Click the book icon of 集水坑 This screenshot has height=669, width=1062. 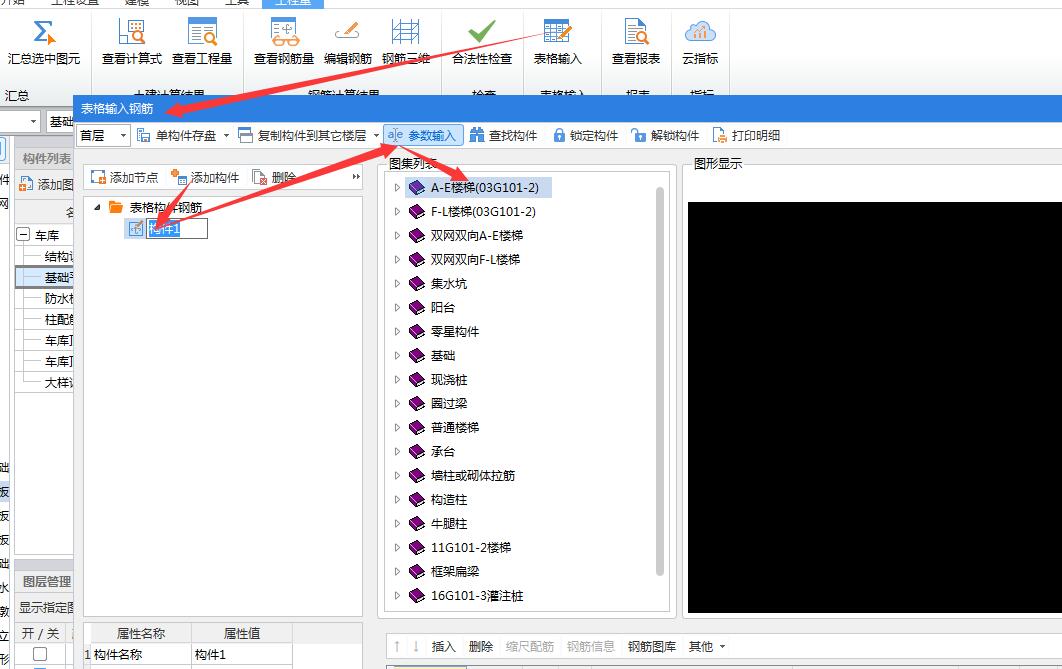point(417,284)
